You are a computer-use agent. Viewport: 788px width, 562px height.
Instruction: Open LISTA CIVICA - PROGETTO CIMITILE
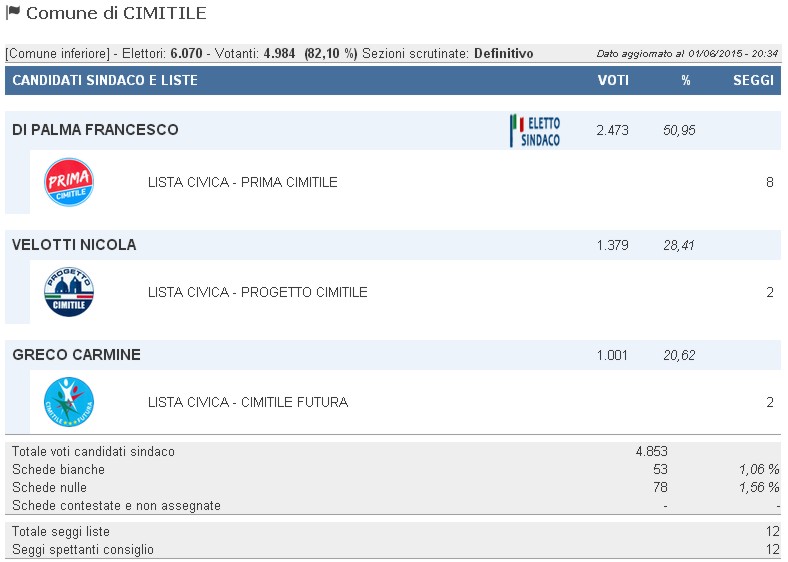click(258, 293)
